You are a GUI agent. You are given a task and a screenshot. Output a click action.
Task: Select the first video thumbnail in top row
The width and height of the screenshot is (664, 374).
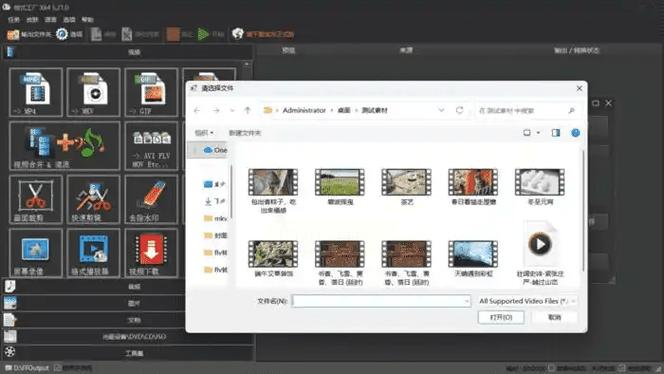[273, 182]
